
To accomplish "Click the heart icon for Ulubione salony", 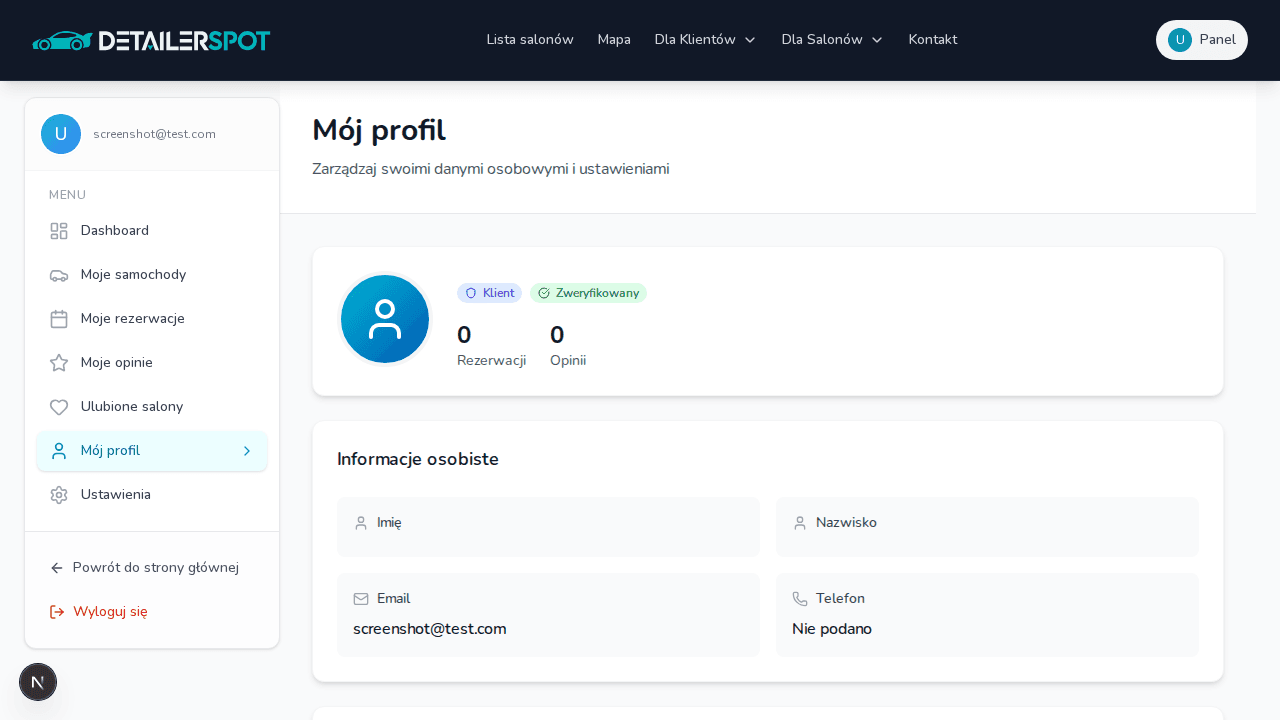I will (x=59, y=407).
